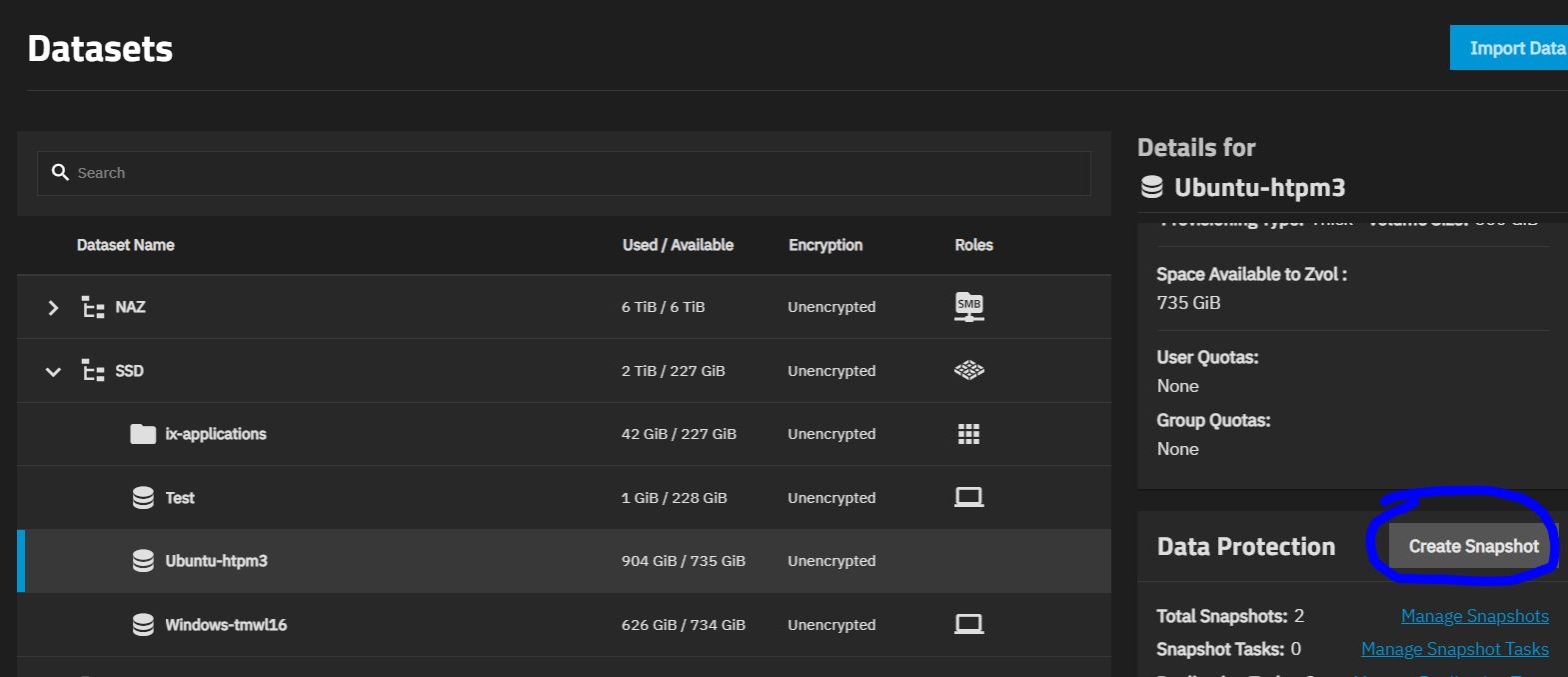Expand the NAZ dataset tree
This screenshot has height=677, width=1568.
53,308
